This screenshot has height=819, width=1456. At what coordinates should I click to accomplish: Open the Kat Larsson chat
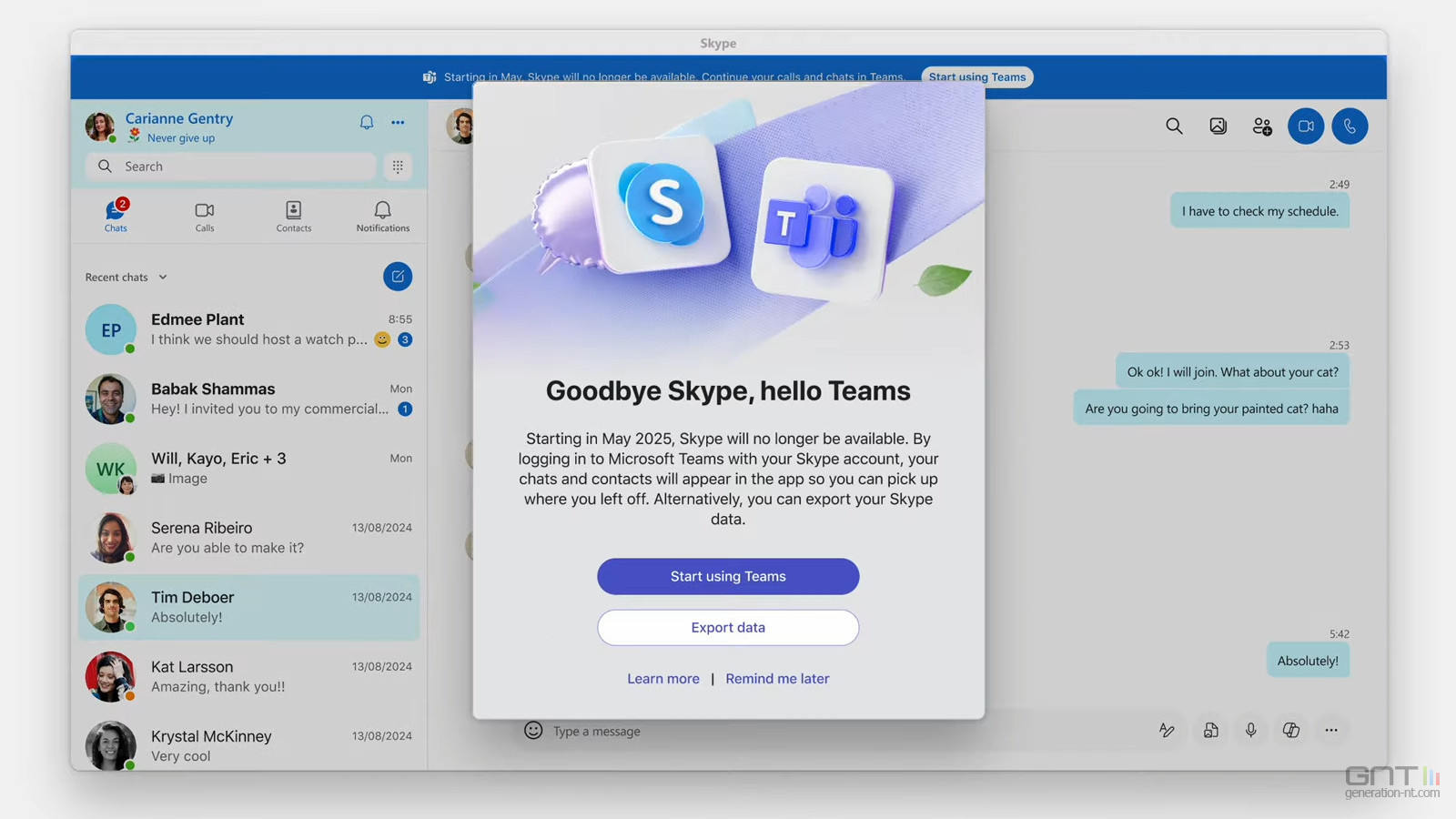248,677
